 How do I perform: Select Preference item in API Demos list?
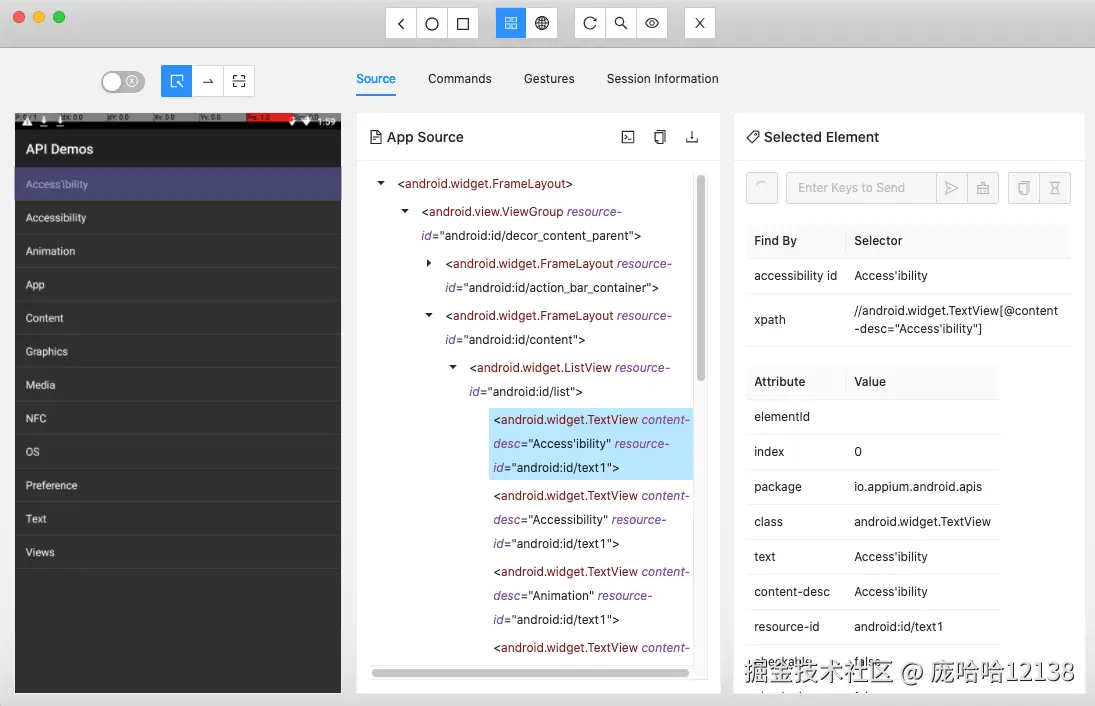point(178,485)
